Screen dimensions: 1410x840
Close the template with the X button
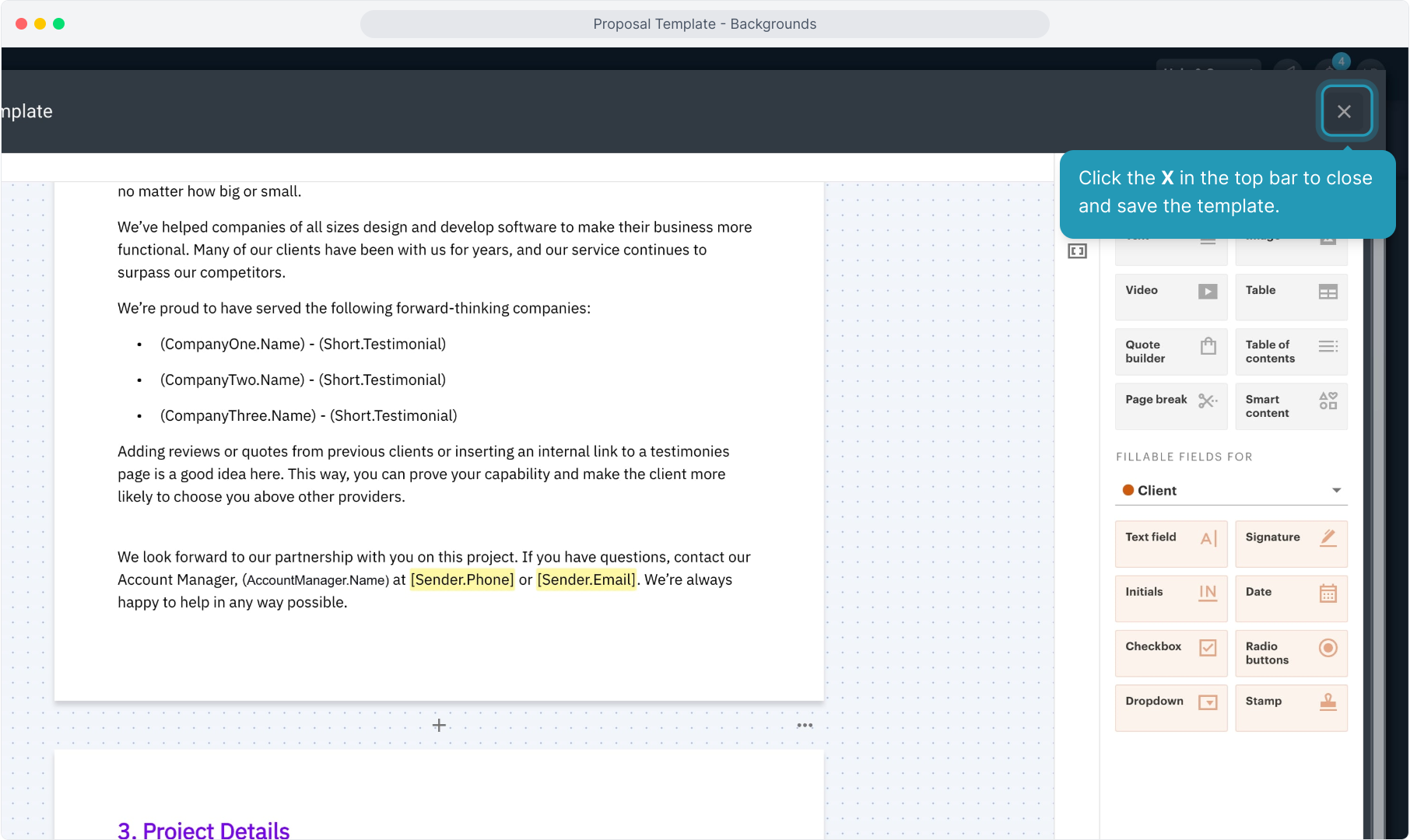point(1344,111)
